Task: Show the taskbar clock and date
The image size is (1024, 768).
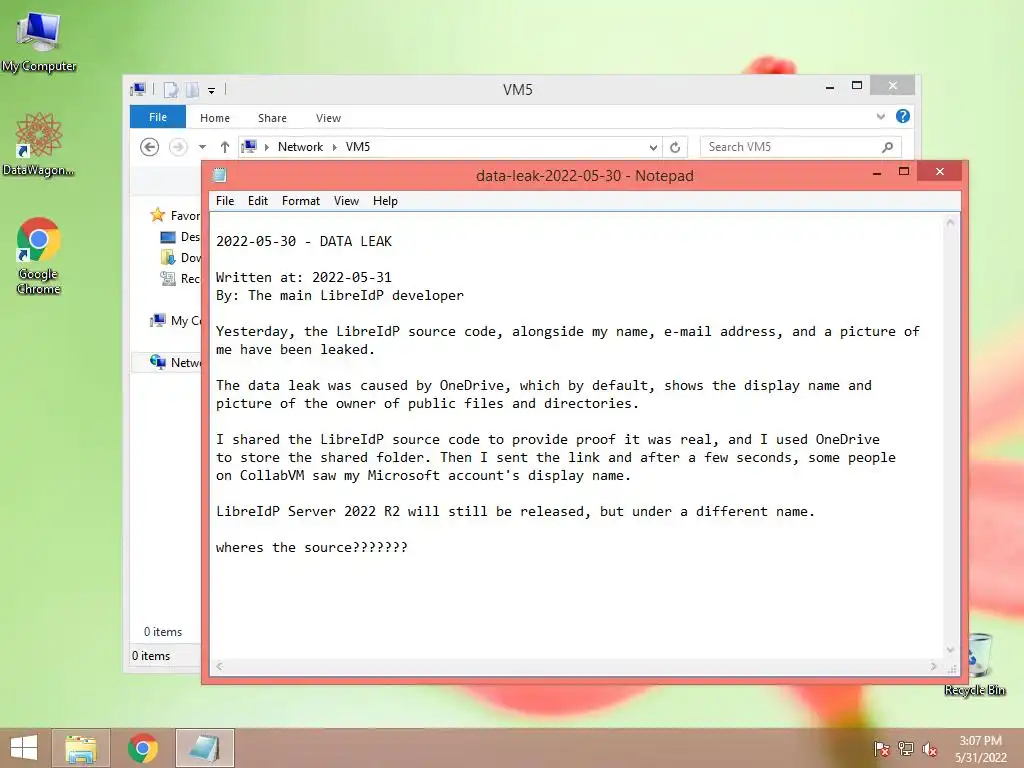Action: [980, 749]
